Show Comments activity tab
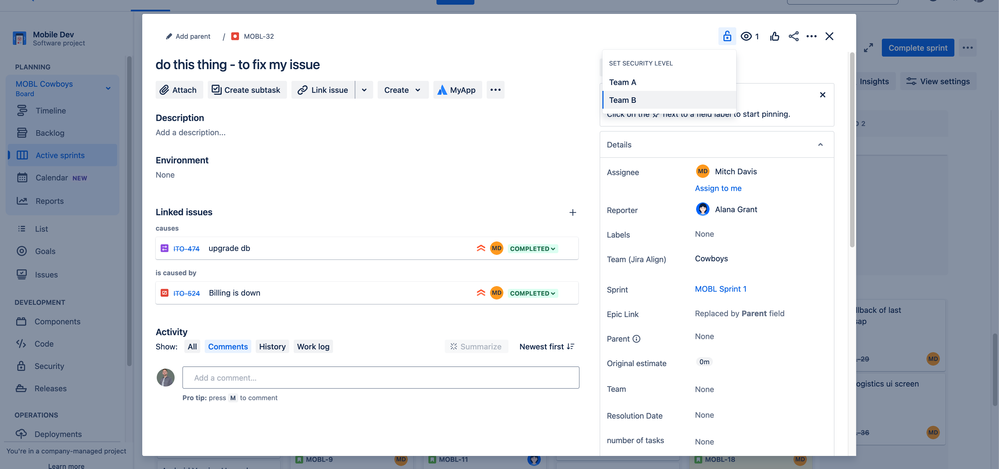The width and height of the screenshot is (999, 469). point(227,347)
